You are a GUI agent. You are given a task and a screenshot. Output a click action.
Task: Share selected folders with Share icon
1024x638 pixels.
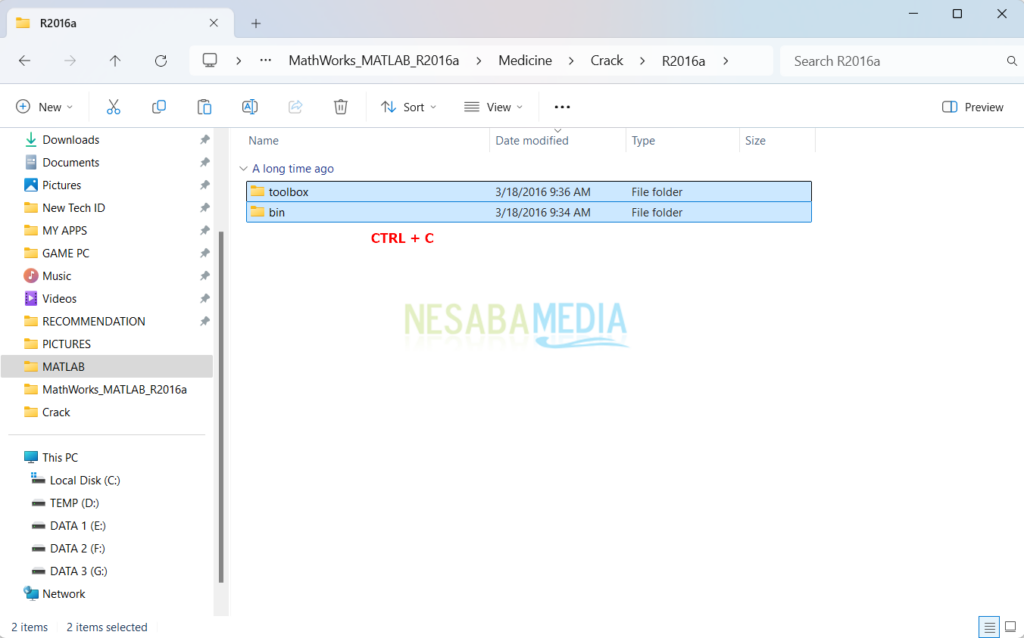(x=295, y=106)
